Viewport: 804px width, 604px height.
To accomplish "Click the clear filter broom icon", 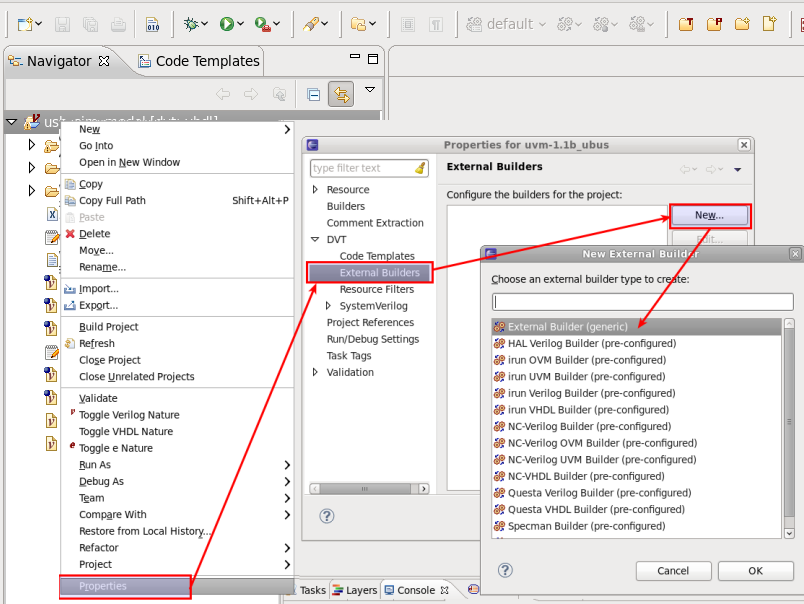I will [420, 168].
